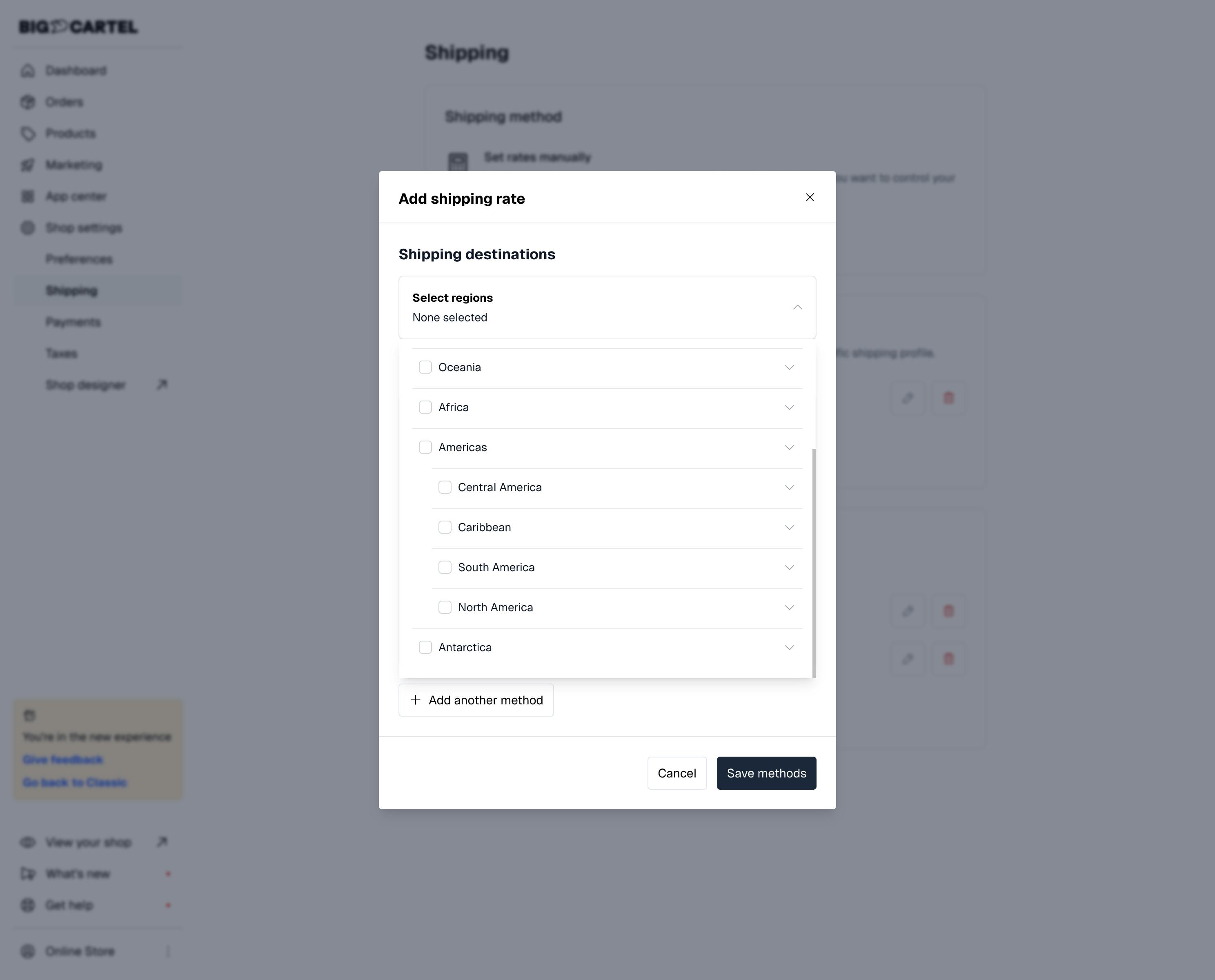Screen dimensions: 1215x980
Task: Save the shipping methods
Action: tap(766, 773)
